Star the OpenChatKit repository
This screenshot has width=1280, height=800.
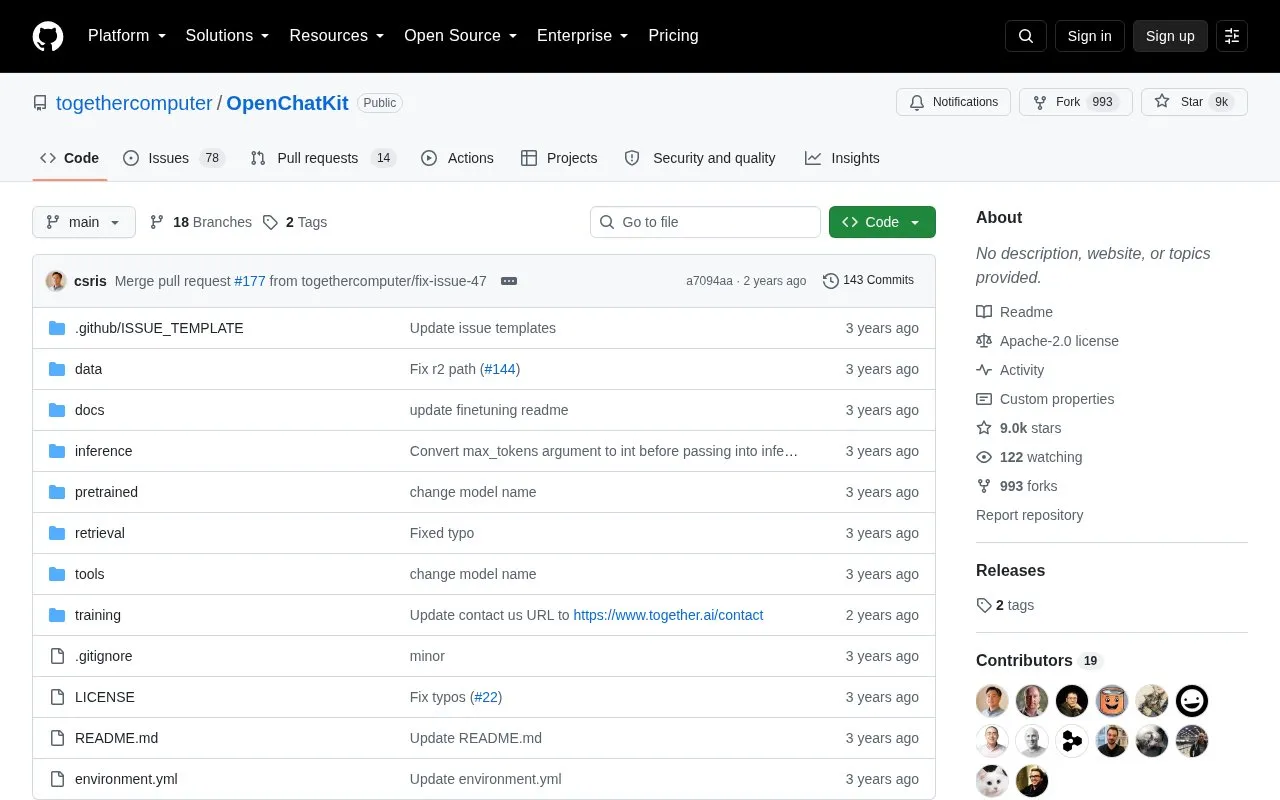1194,102
